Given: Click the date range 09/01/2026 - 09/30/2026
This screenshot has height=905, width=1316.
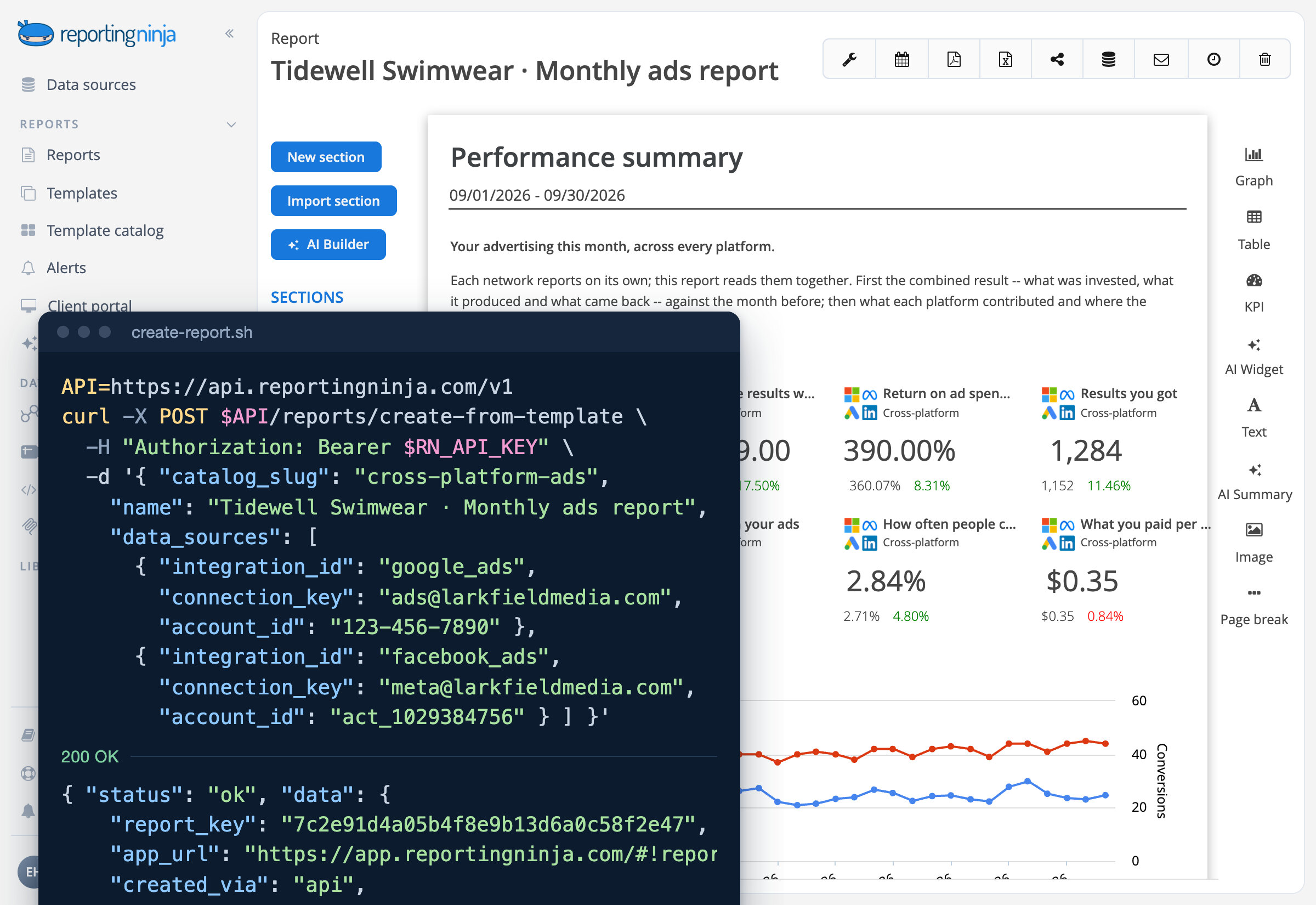Looking at the screenshot, I should [537, 195].
